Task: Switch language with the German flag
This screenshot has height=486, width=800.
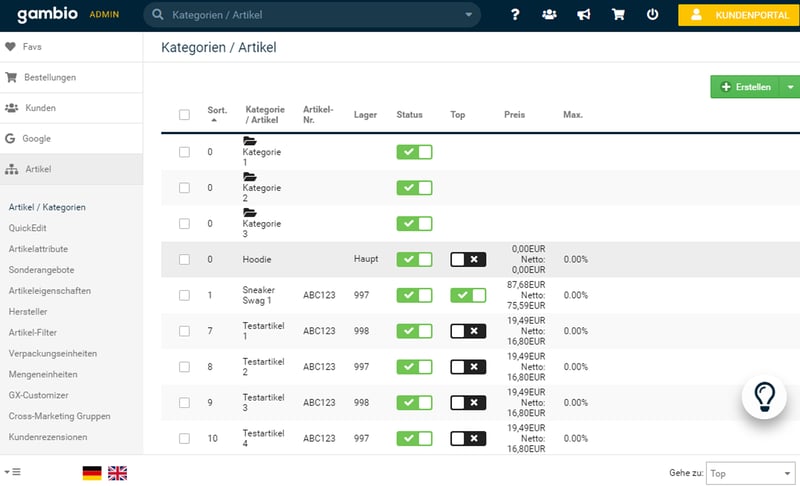Action: point(92,473)
